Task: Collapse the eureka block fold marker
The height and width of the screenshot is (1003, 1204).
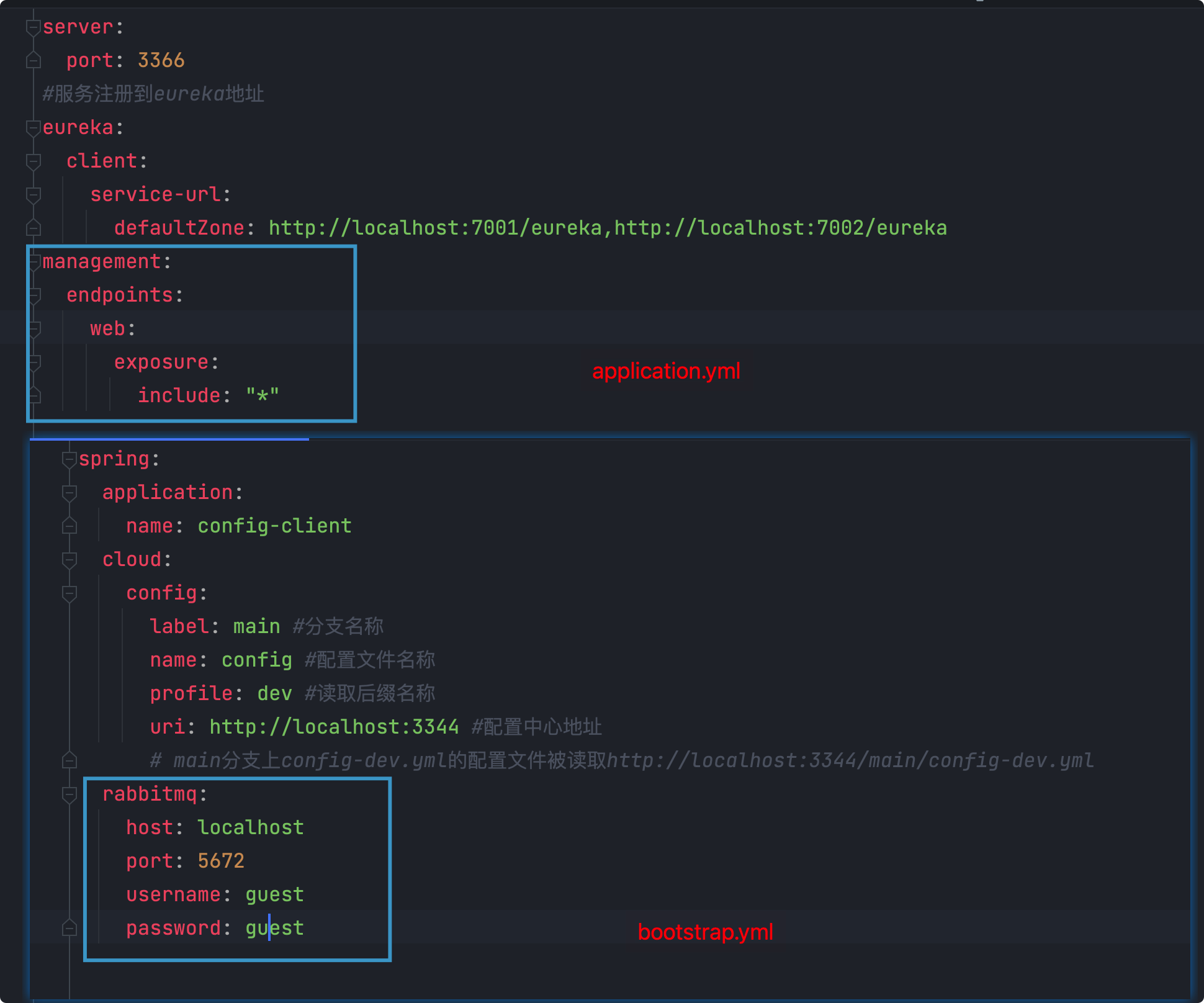Action: click(34, 128)
